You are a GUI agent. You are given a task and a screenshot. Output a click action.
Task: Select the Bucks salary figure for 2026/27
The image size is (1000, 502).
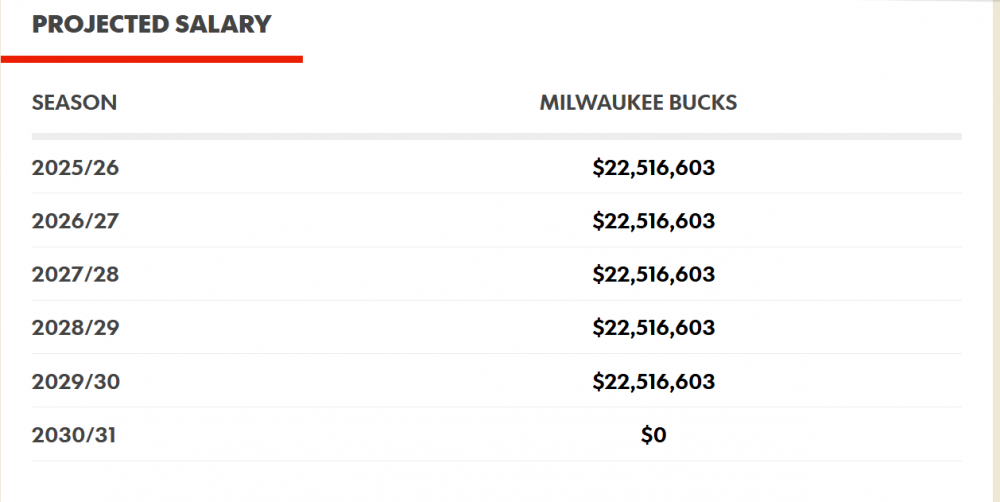click(x=653, y=220)
